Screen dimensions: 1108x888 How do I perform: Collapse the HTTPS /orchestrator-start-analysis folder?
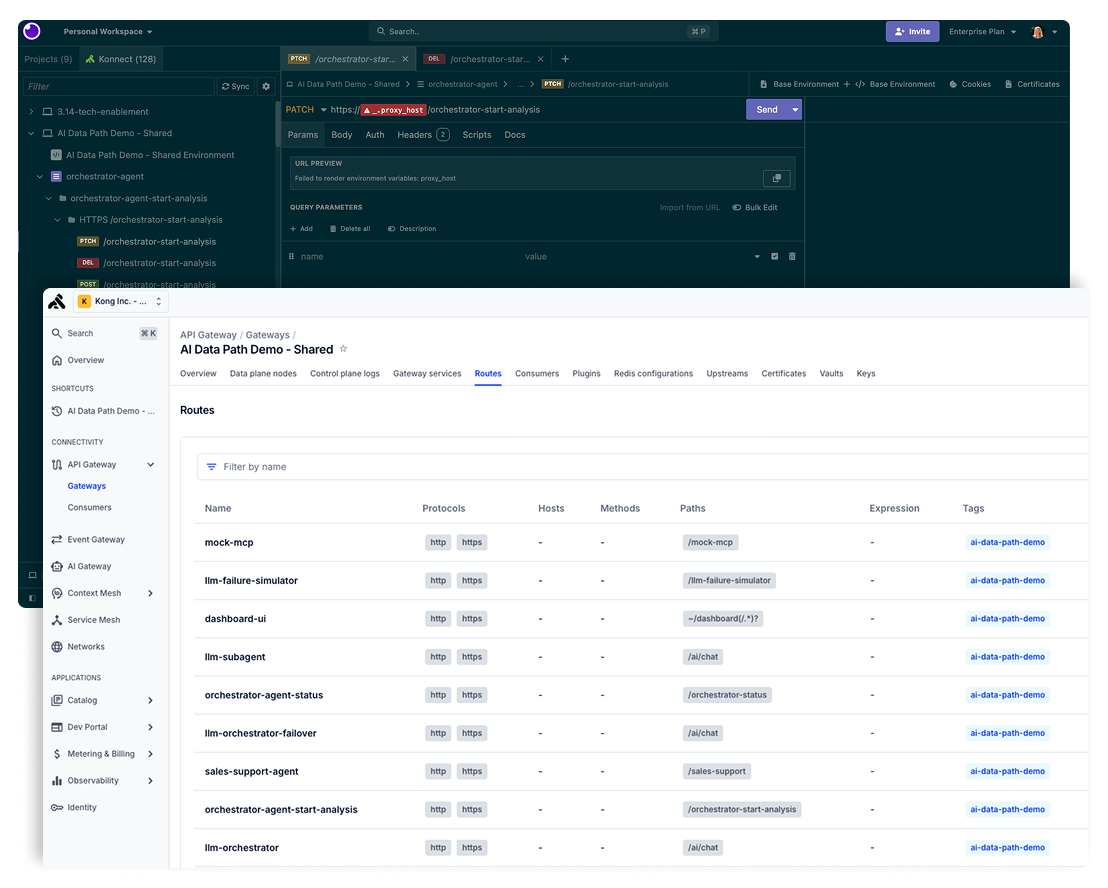(57, 220)
